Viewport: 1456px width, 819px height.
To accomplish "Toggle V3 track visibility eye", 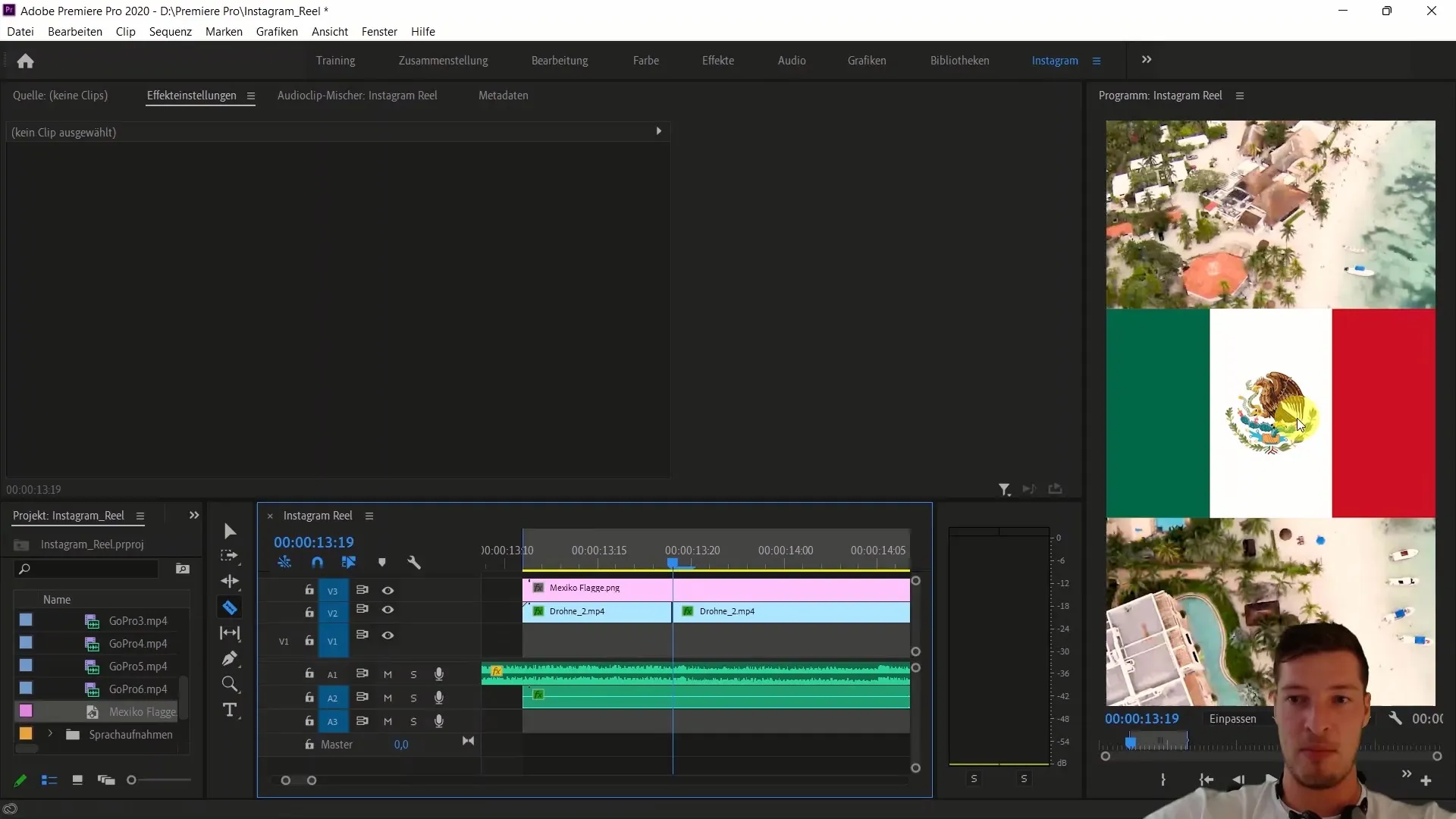I will (388, 590).
